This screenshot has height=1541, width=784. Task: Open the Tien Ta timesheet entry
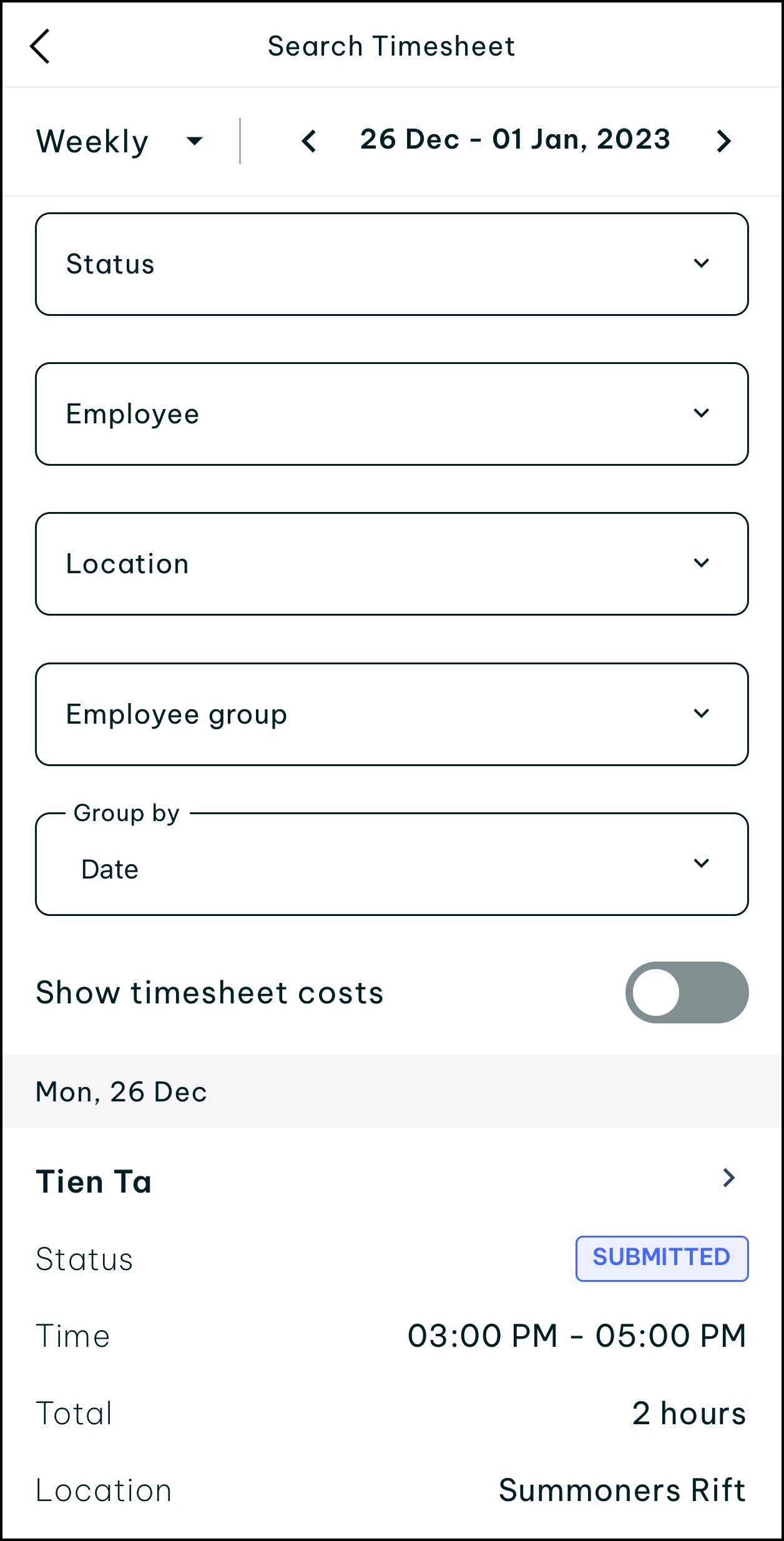[x=94, y=1181]
